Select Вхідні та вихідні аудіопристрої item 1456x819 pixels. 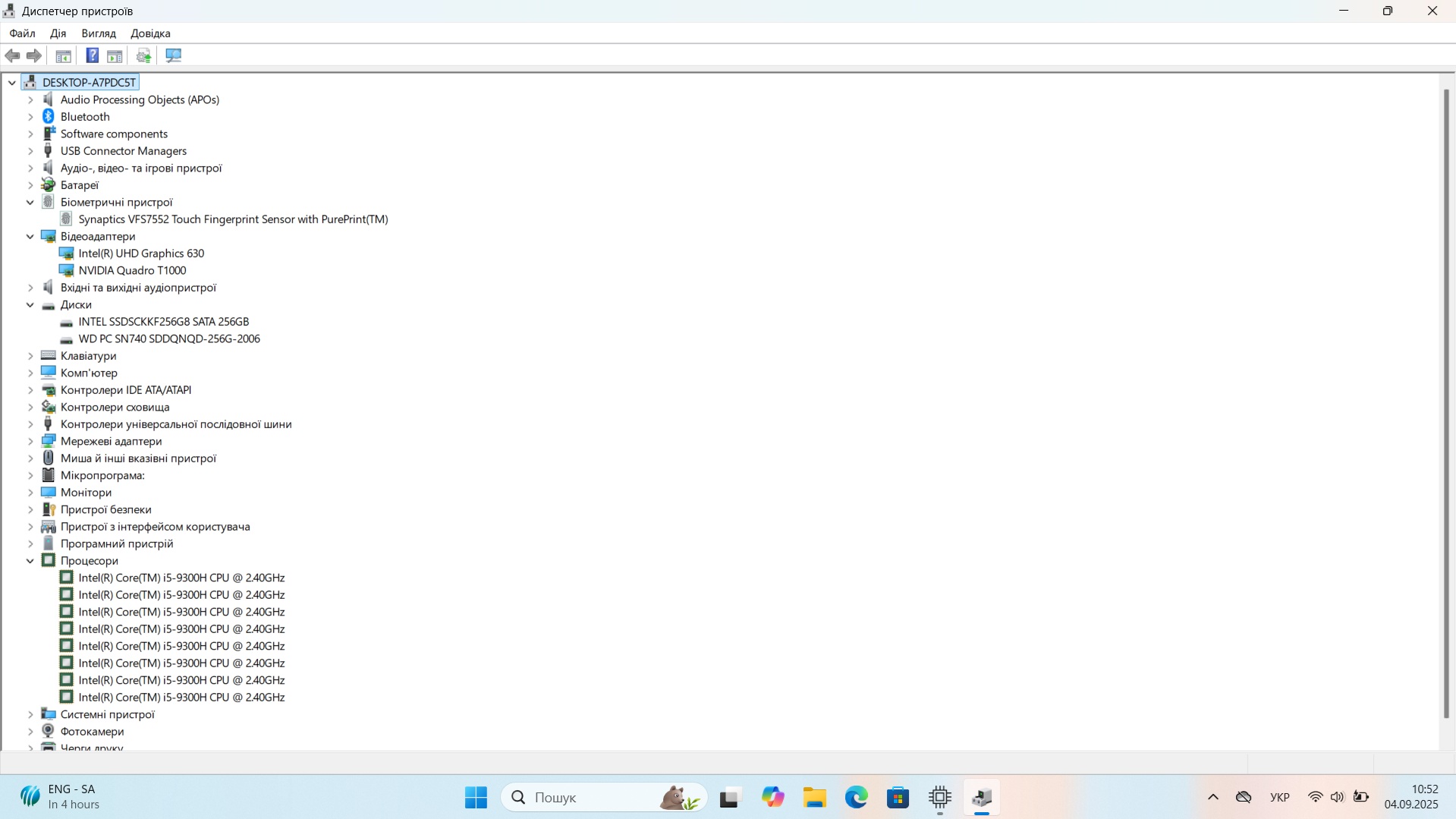138,287
